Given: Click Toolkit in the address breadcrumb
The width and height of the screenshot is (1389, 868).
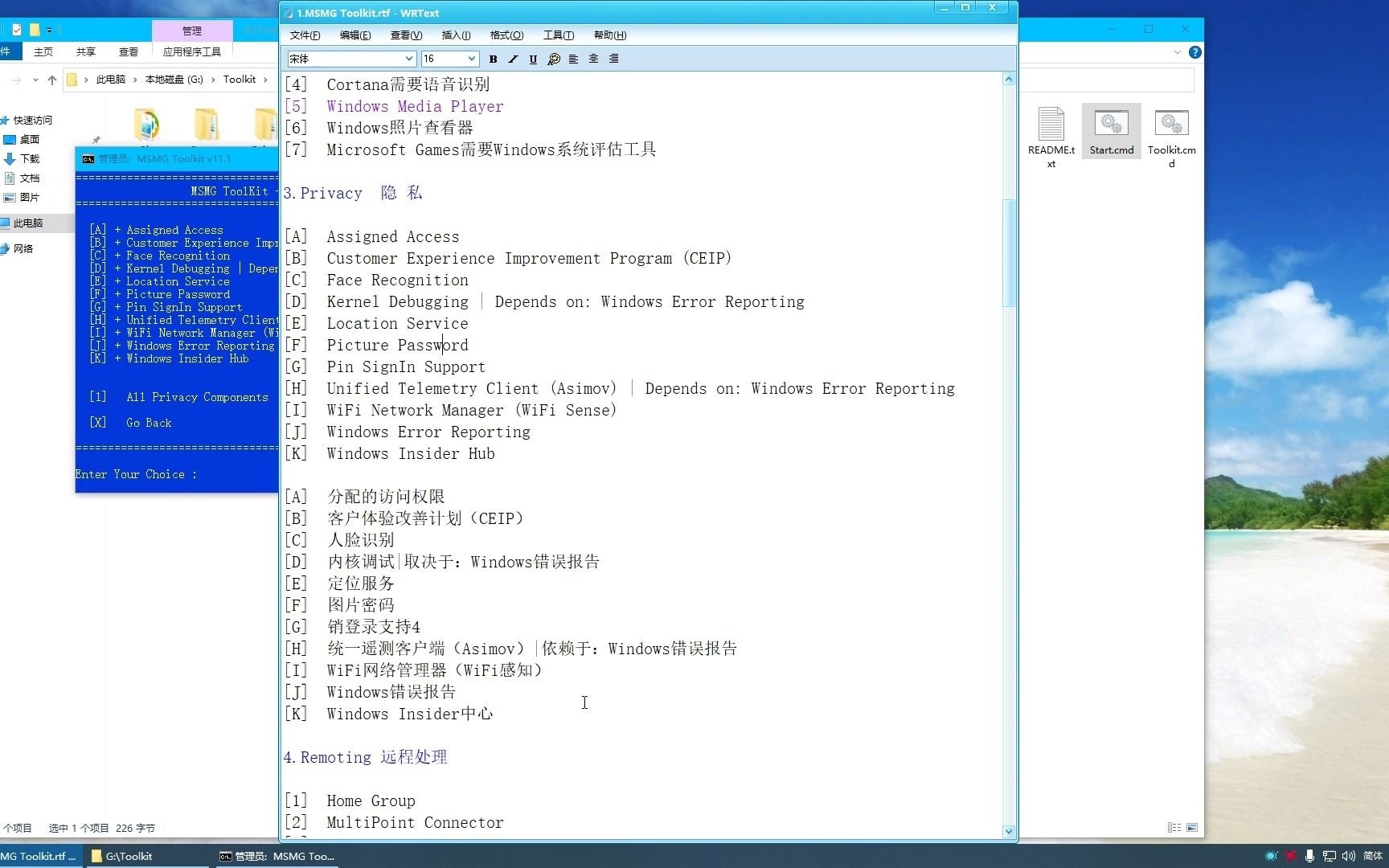Looking at the screenshot, I should tap(240, 80).
